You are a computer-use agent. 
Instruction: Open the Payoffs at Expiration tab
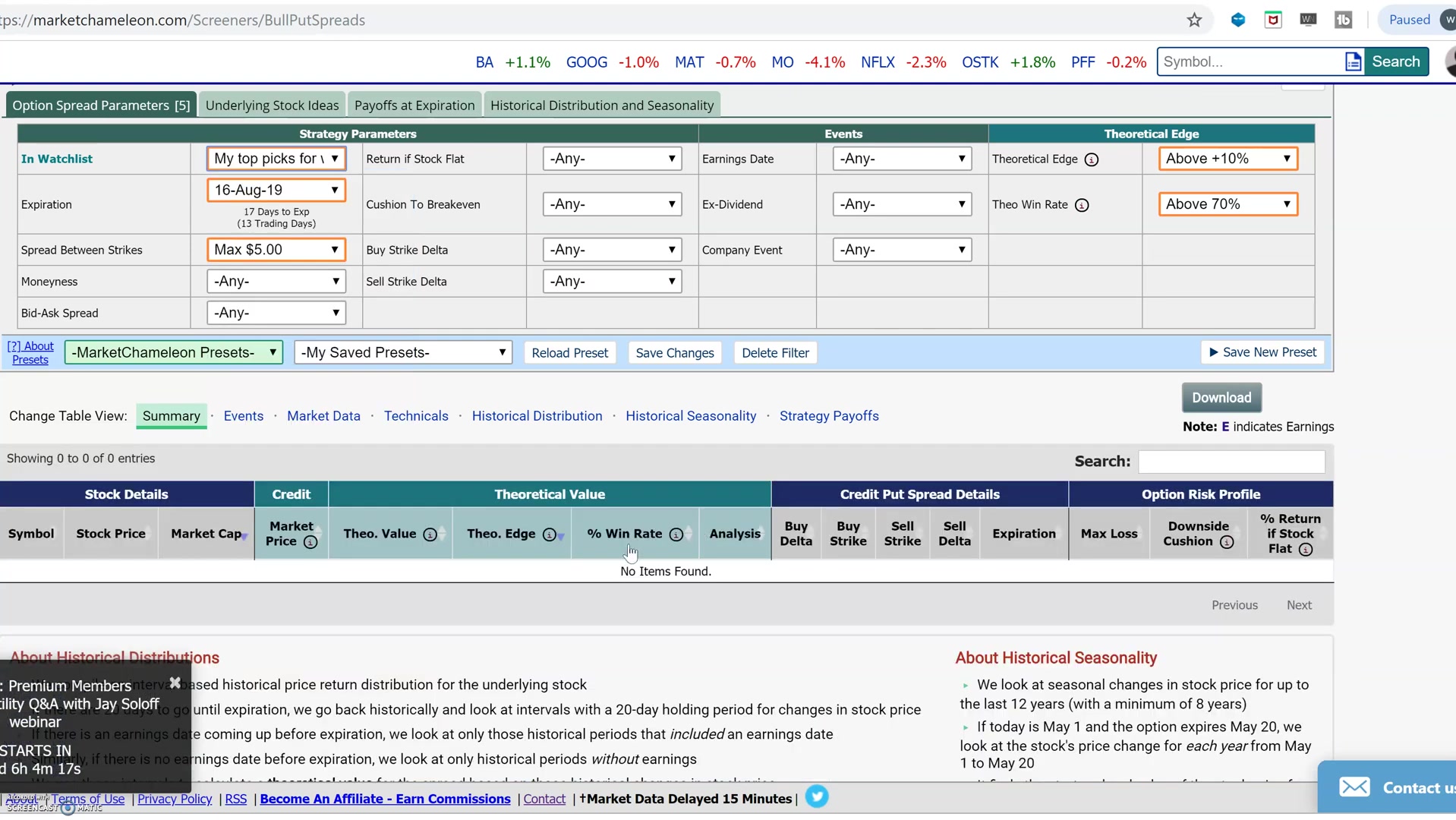point(414,106)
